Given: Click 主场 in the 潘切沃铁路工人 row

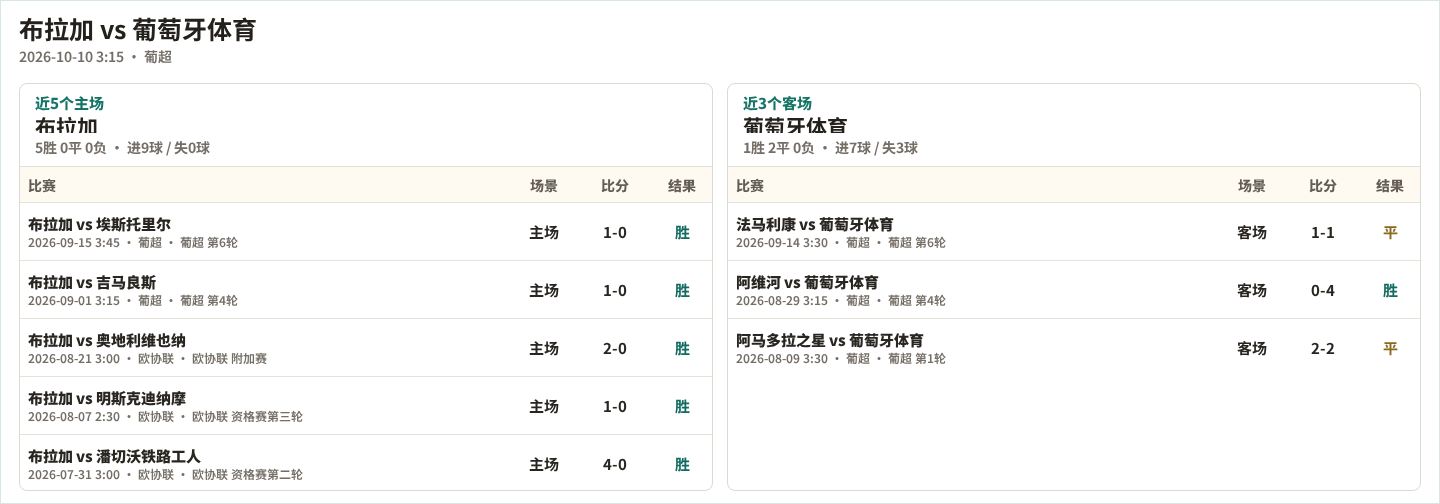Looking at the screenshot, I should click(544, 464).
